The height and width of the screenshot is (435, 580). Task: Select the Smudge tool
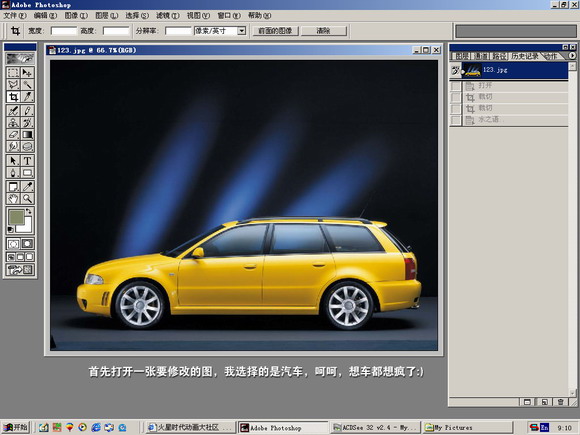point(13,147)
